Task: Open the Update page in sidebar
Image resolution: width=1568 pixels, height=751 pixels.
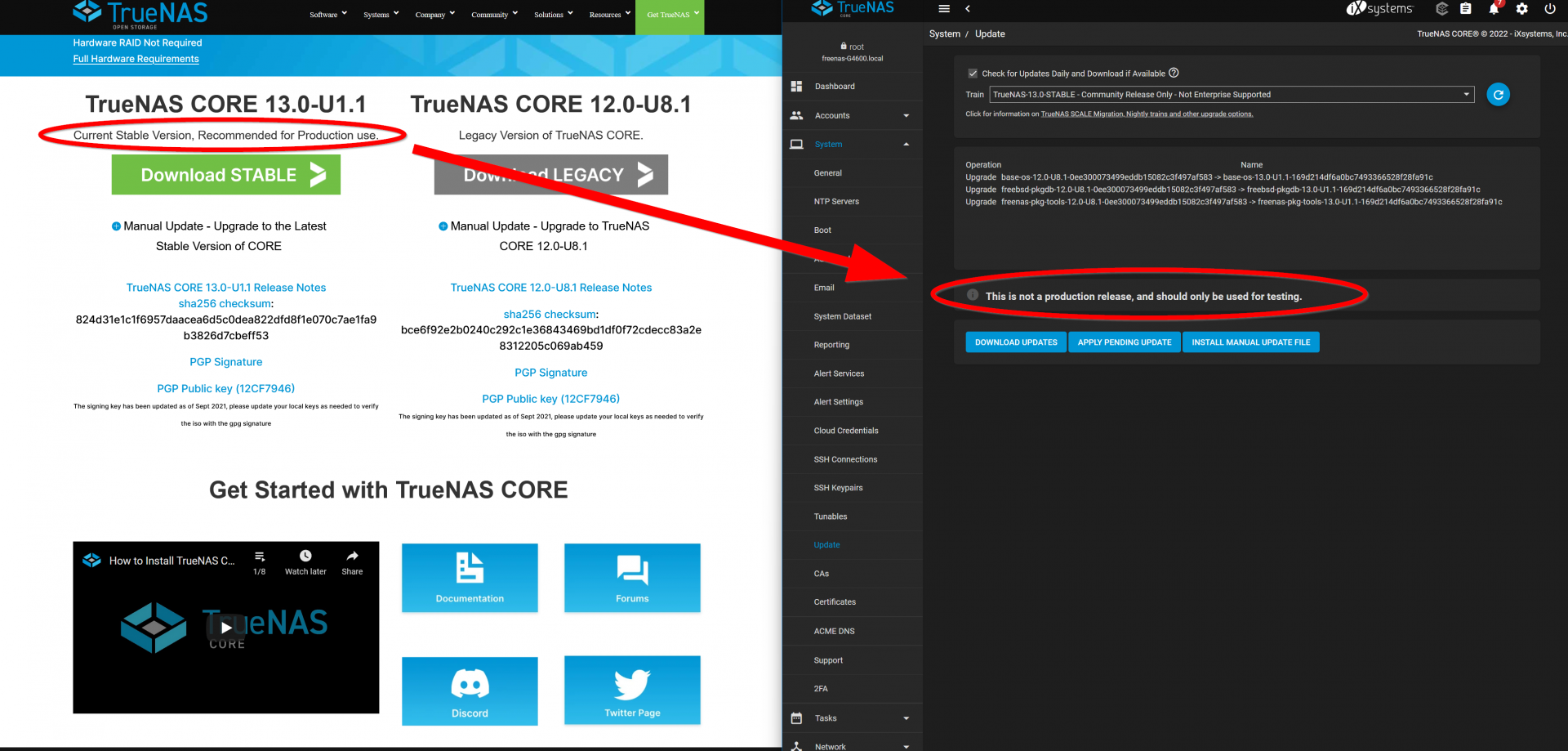Action: tap(826, 545)
